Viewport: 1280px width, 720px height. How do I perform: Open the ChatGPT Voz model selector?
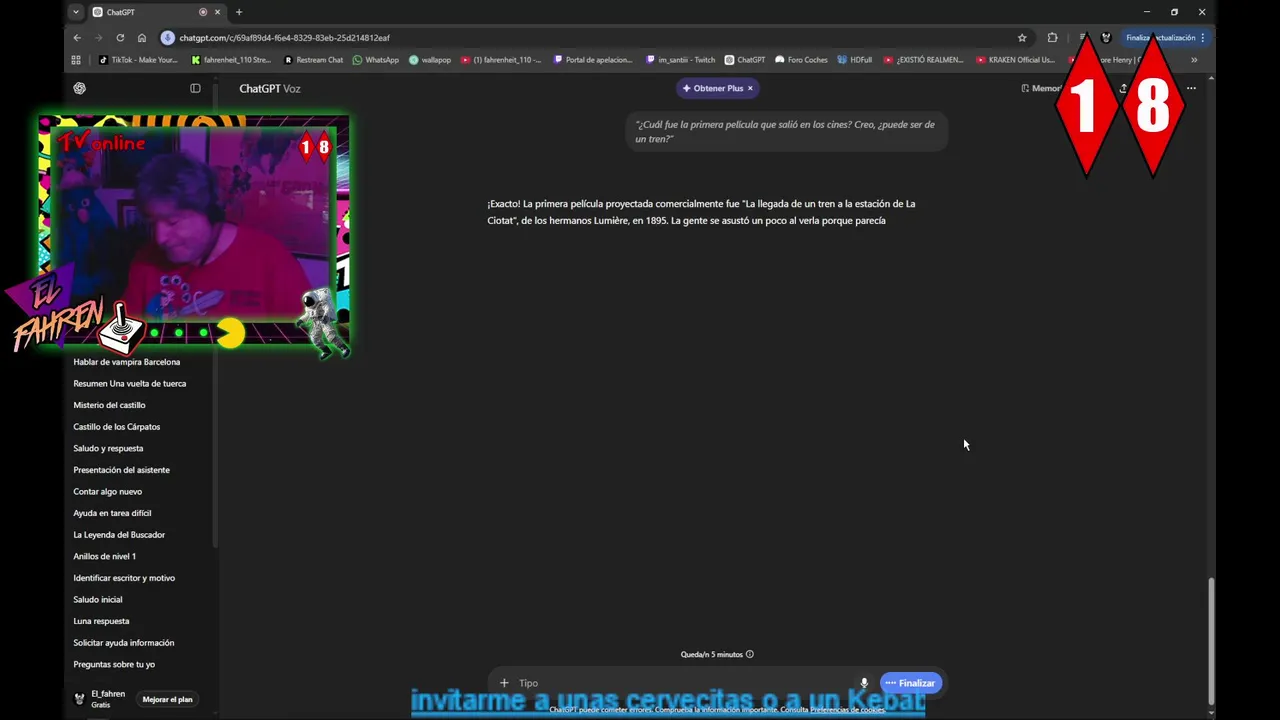(x=270, y=88)
